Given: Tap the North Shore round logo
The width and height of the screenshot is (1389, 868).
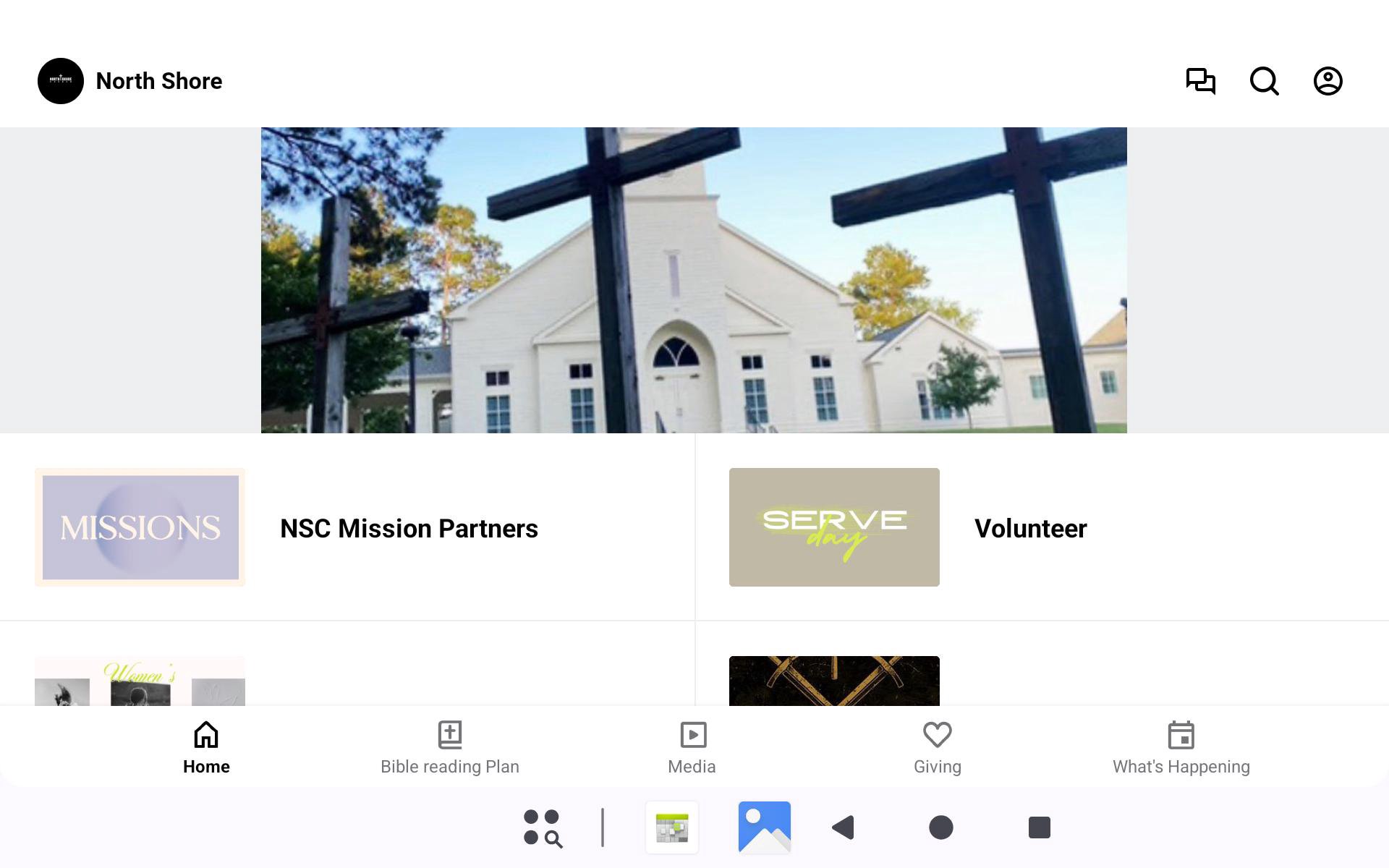Looking at the screenshot, I should pos(61,81).
